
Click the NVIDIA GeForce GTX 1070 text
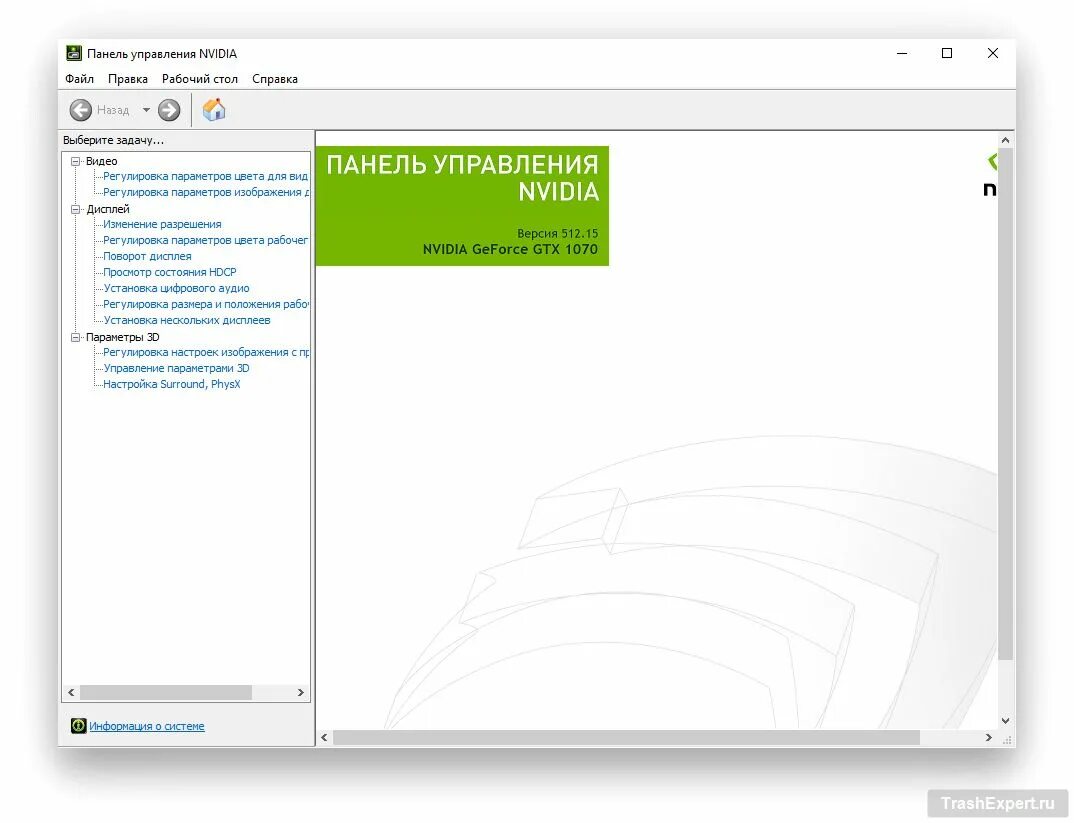(x=510, y=249)
